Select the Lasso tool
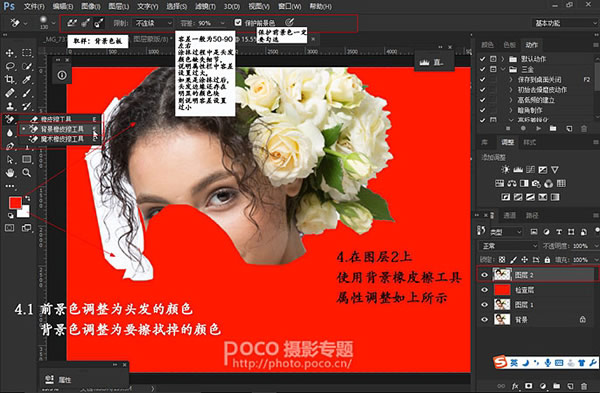The width and height of the screenshot is (600, 393). coord(10,66)
